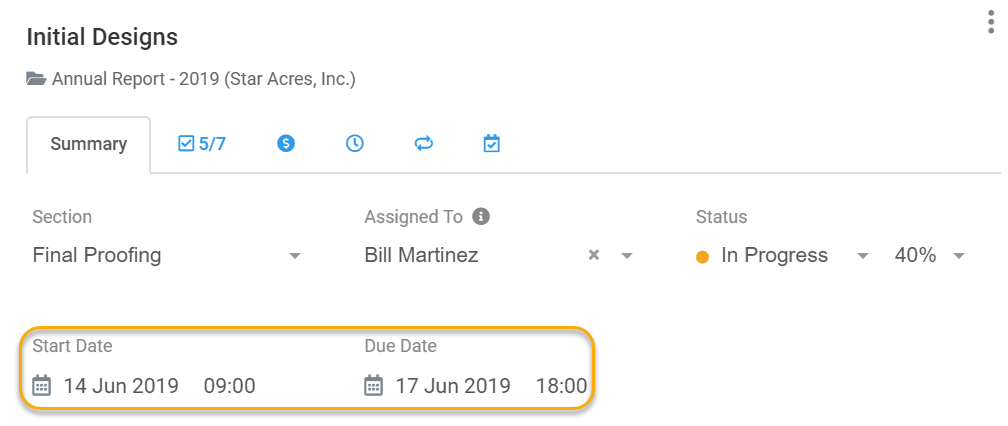Image resolution: width=1008 pixels, height=426 pixels.
Task: Open the dollar sign billing tab
Action: pyautogui.click(x=286, y=144)
